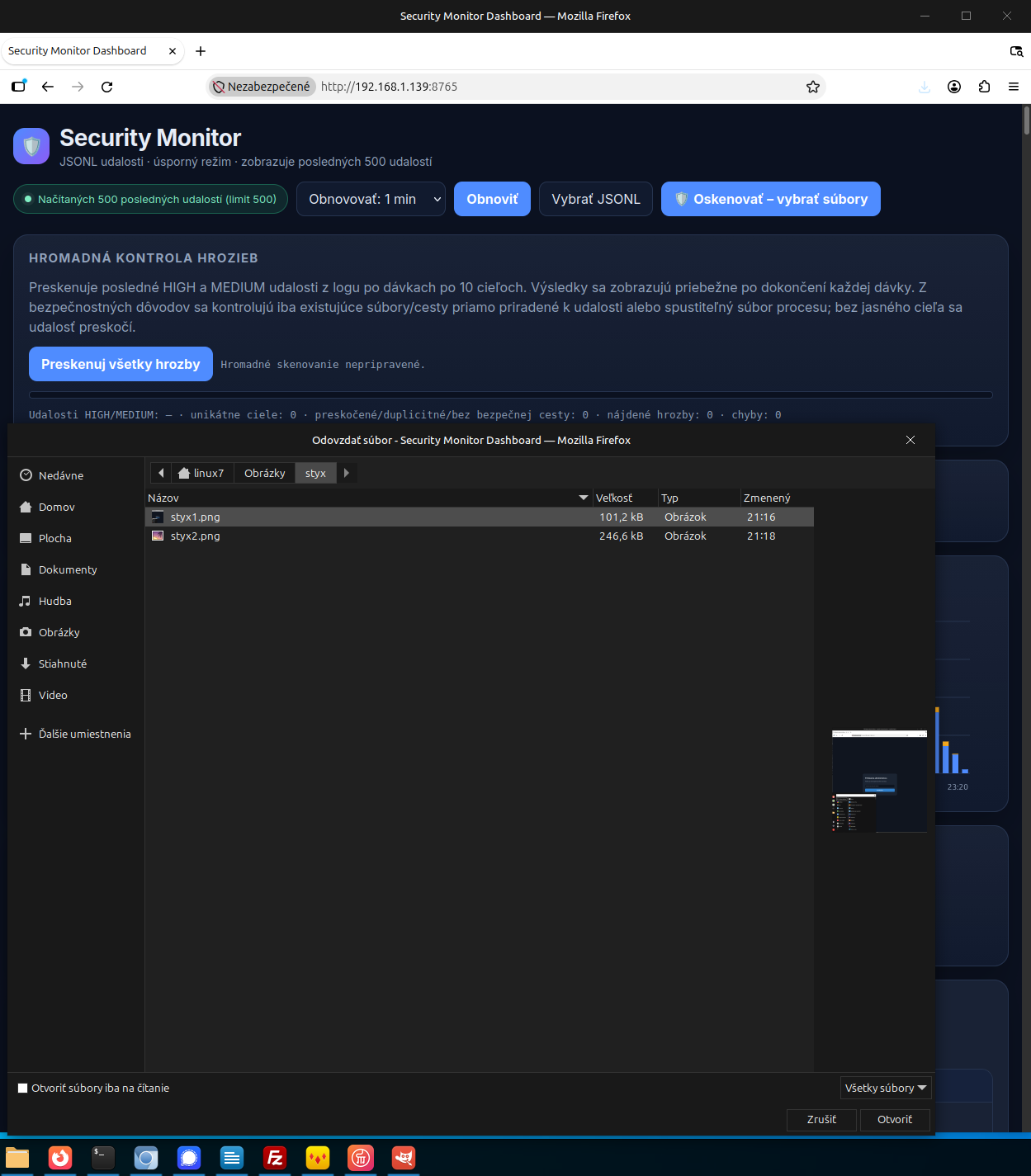The image size is (1031, 1176).
Task: Click the image preview thumbnail
Action: coord(879,781)
